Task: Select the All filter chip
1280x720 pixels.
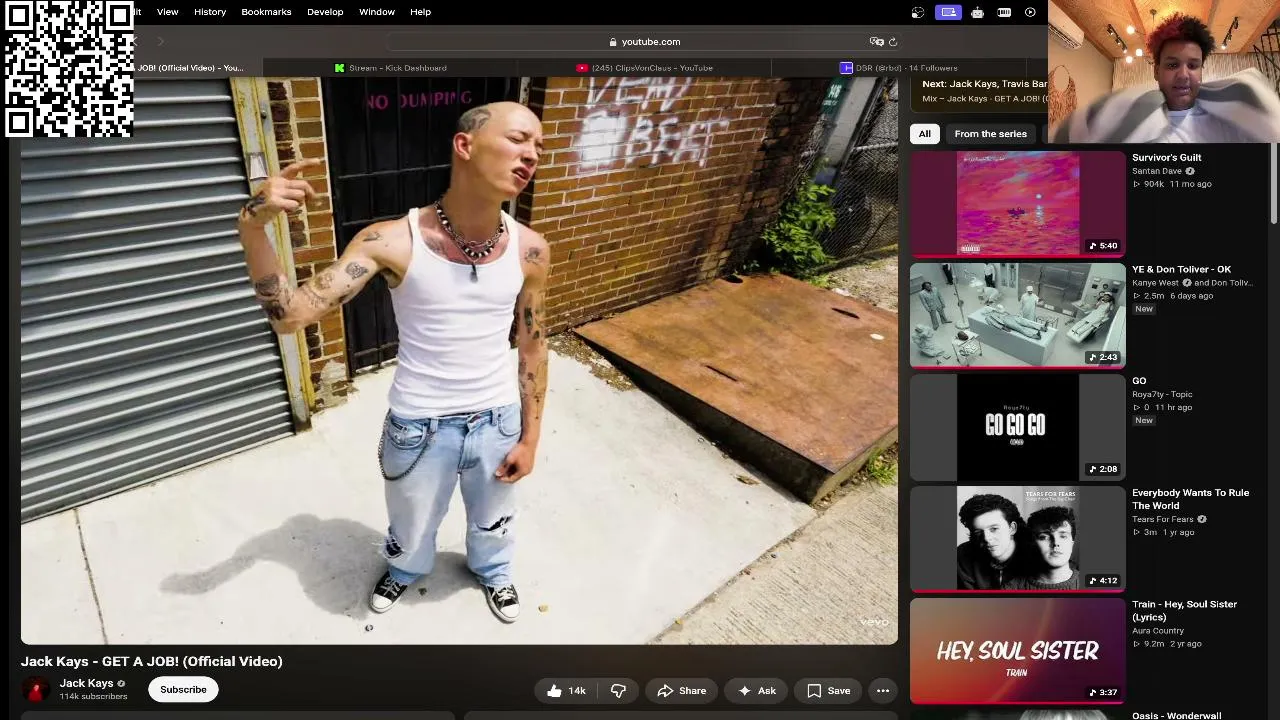Action: click(925, 134)
